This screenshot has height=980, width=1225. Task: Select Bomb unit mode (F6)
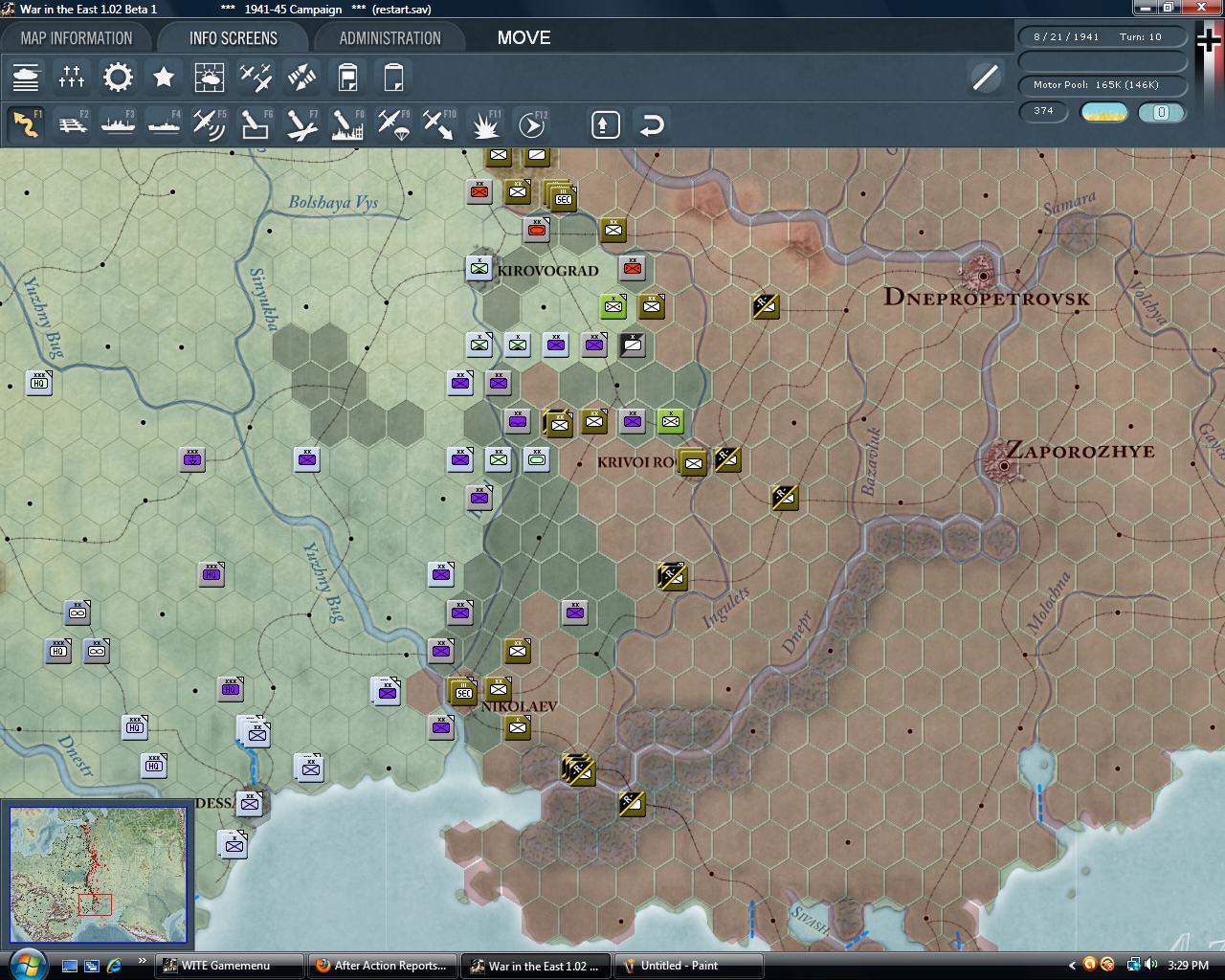click(x=256, y=124)
